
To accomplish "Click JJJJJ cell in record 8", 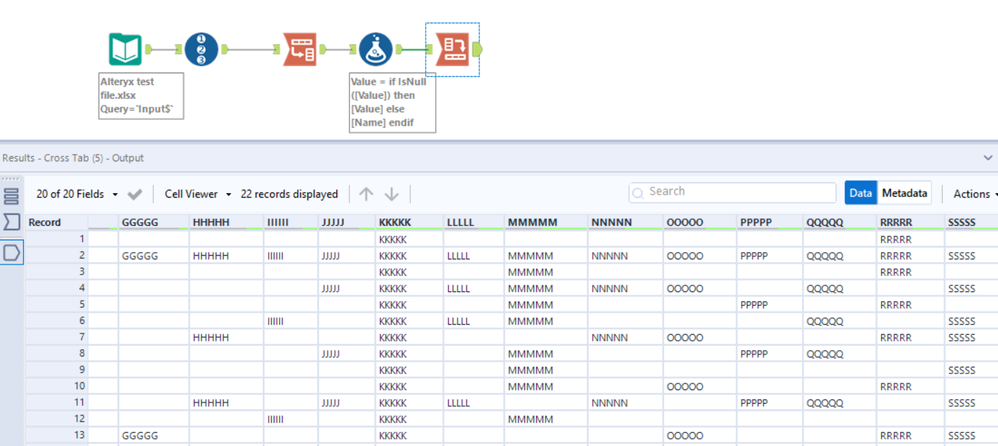I will 347,354.
